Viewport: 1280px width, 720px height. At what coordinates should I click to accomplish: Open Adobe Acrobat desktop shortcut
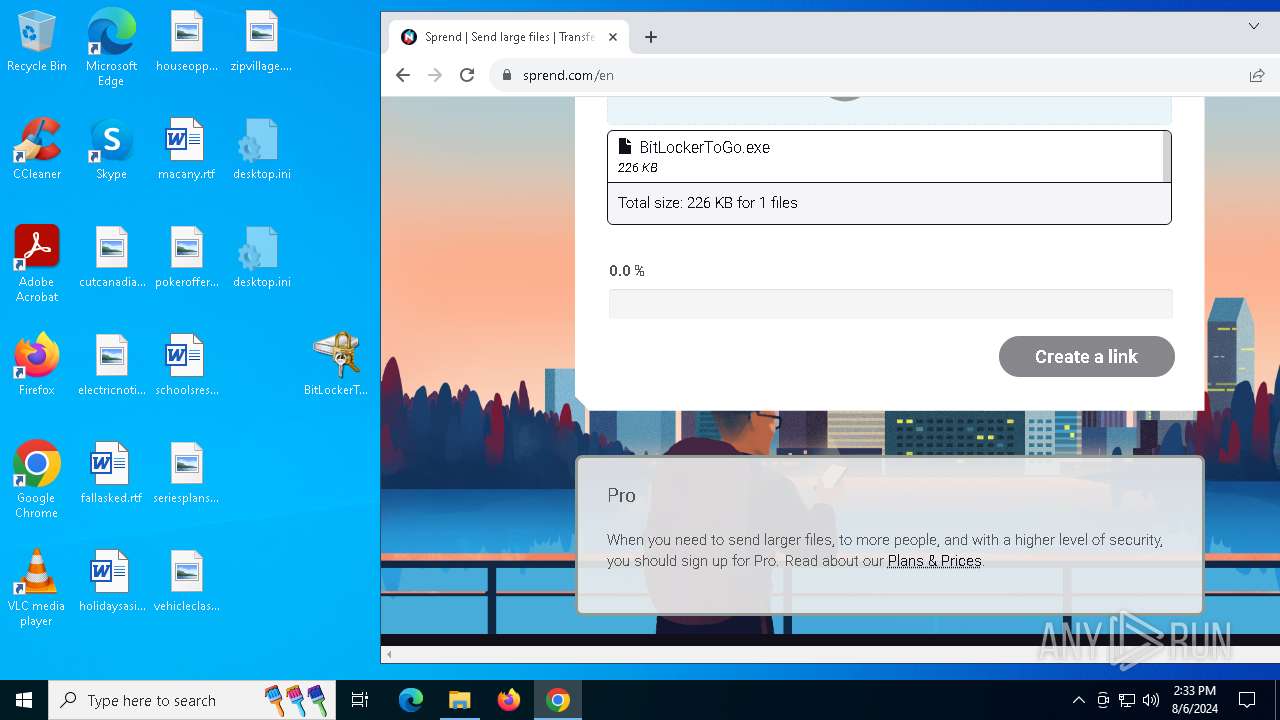[x=37, y=263]
